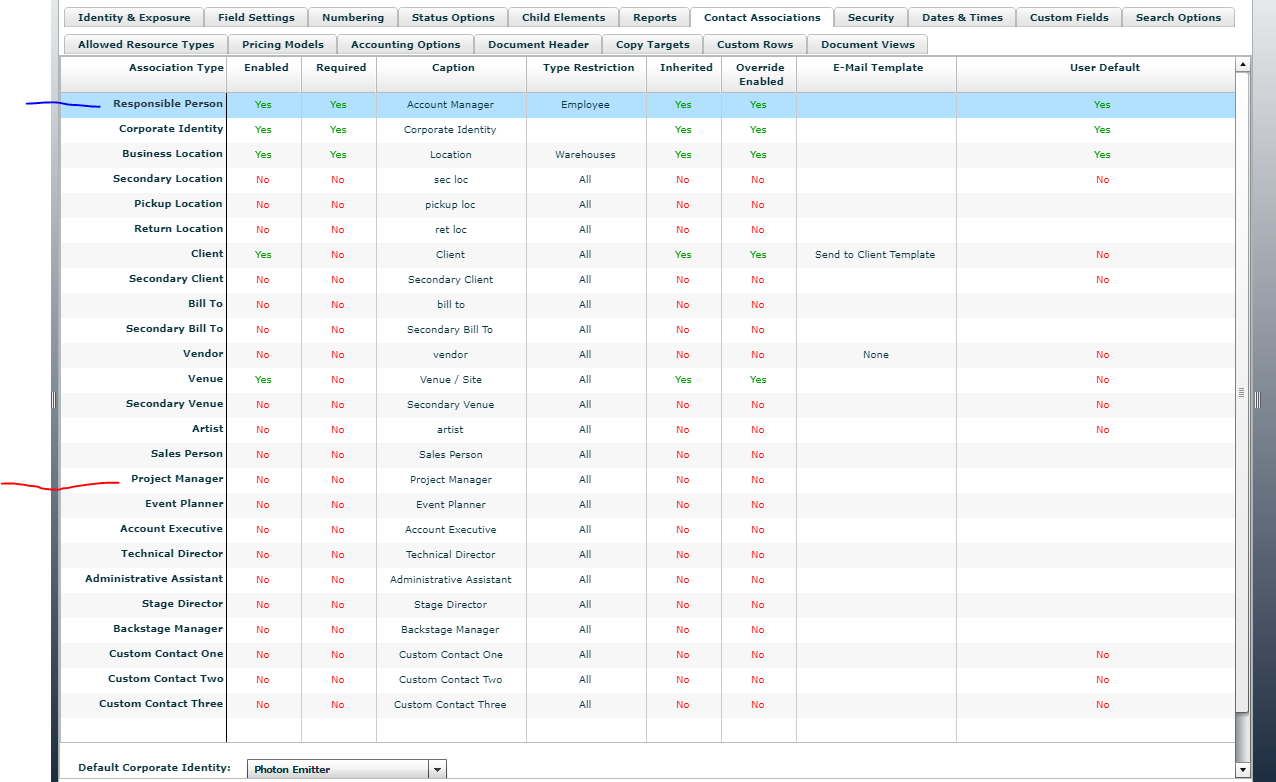The image size is (1276, 782).
Task: Go to the Pricing Models tab
Action: click(x=282, y=44)
